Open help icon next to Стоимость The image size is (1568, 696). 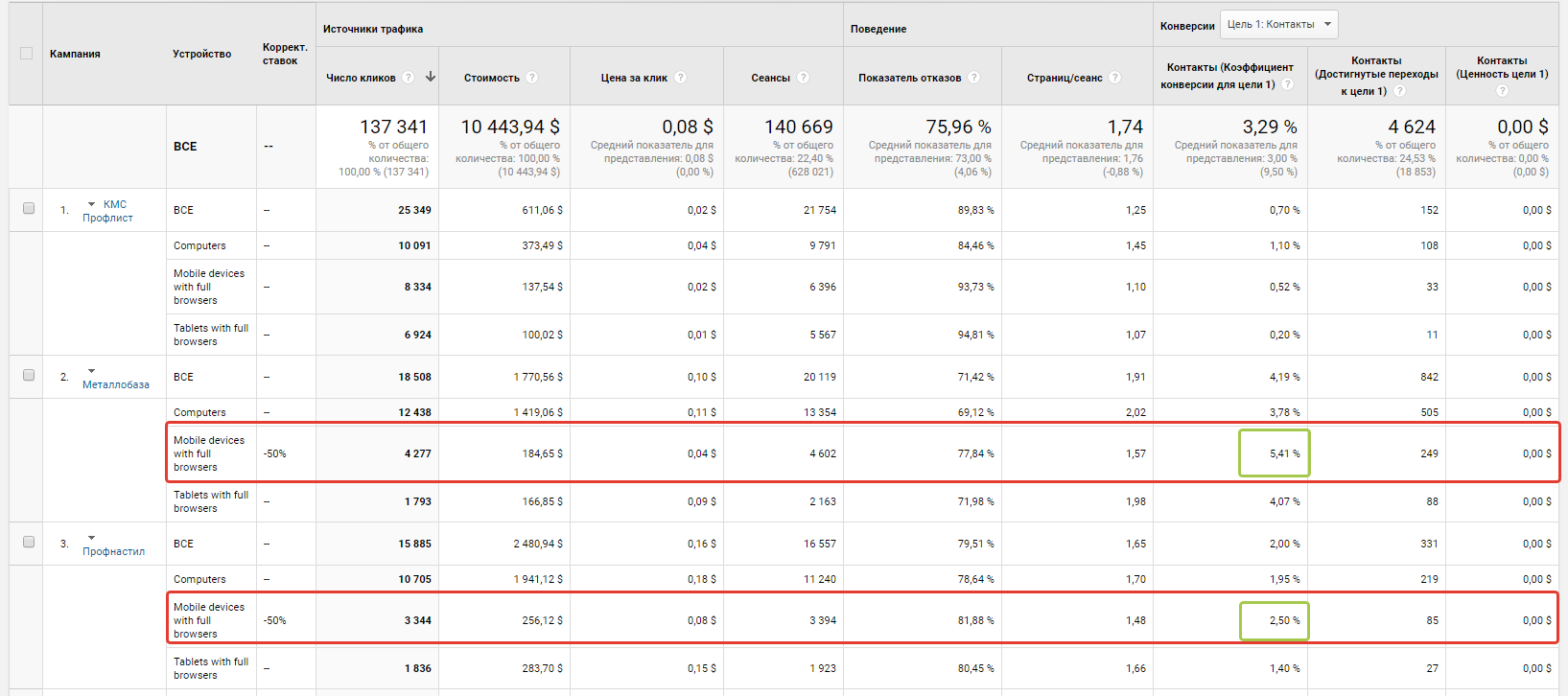(532, 78)
